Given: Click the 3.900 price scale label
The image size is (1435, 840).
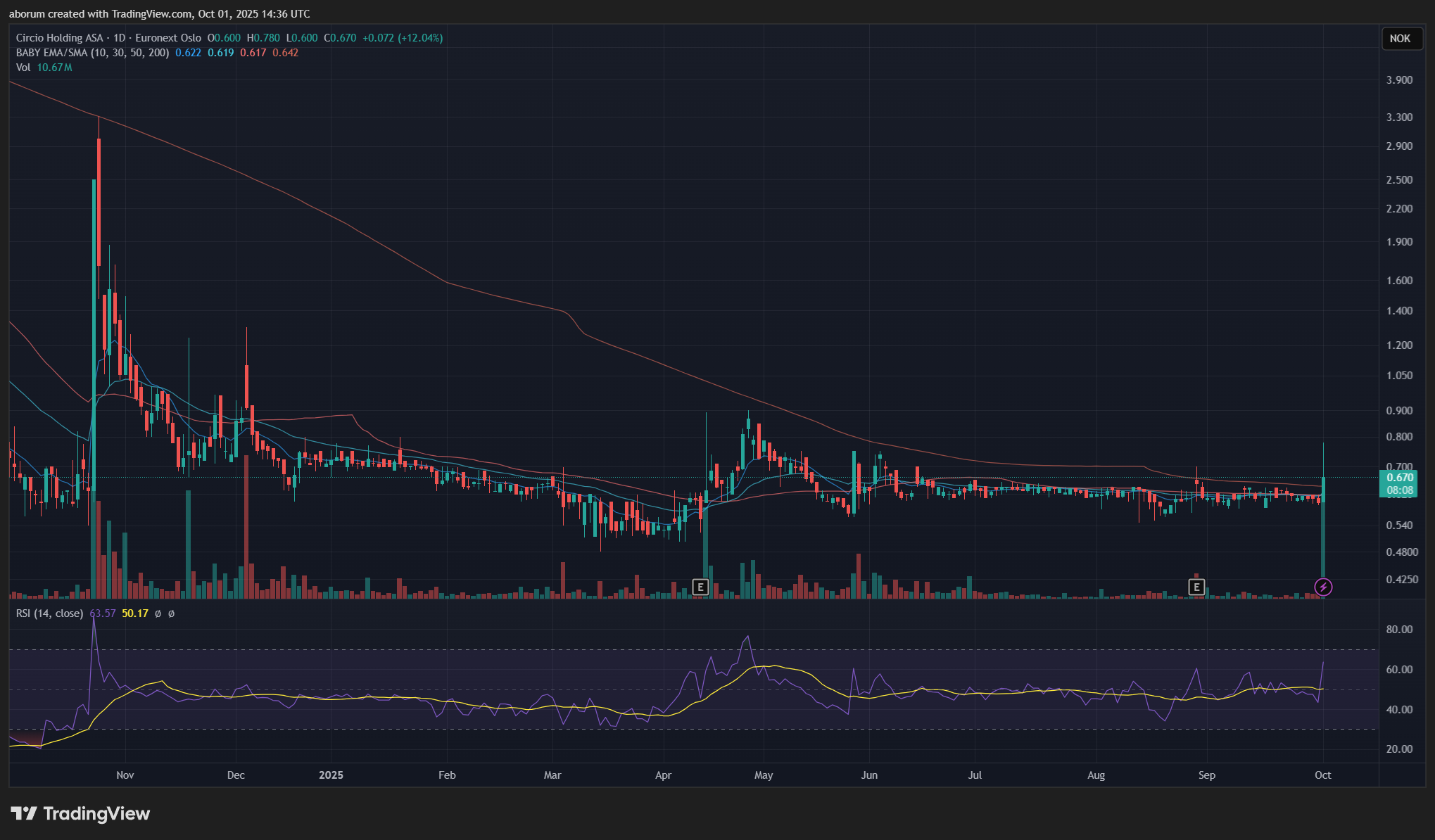Looking at the screenshot, I should (1399, 80).
